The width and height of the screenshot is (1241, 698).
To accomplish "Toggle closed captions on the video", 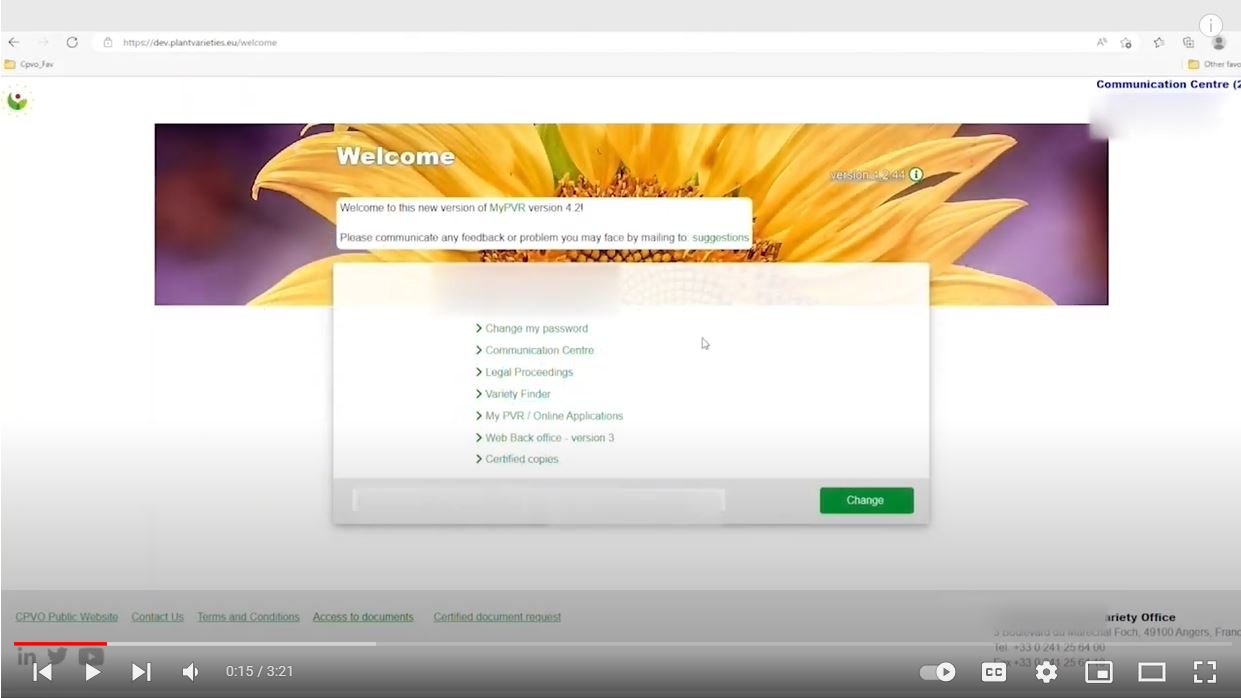I will tap(994, 672).
